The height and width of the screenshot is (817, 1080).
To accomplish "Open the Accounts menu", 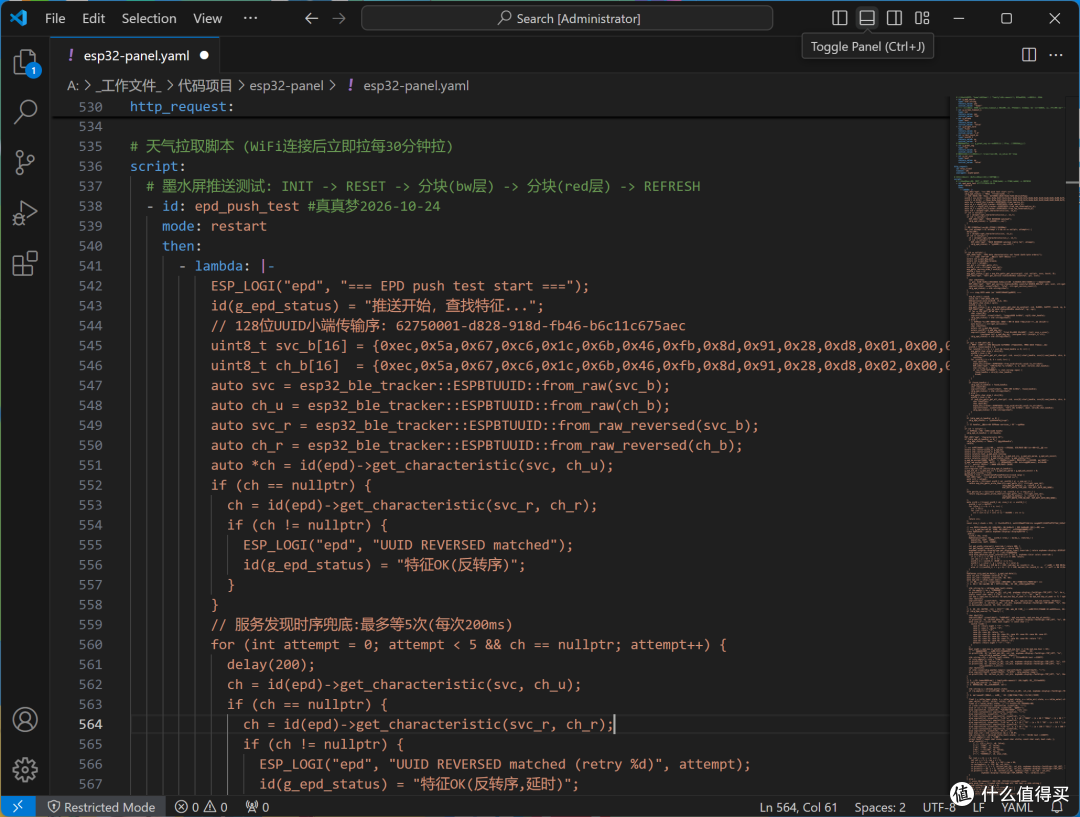I will point(25,719).
